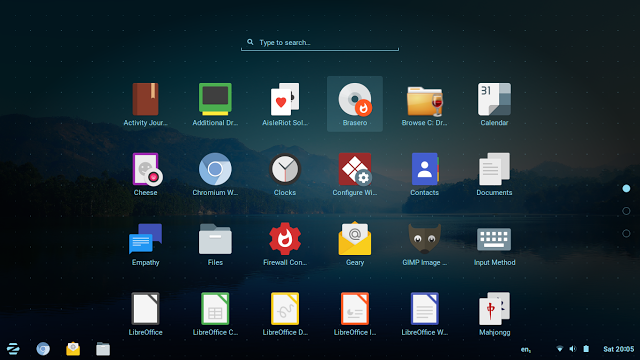Open LibreOffice Calc spreadsheet app
The width and height of the screenshot is (640, 360).
pos(215,313)
